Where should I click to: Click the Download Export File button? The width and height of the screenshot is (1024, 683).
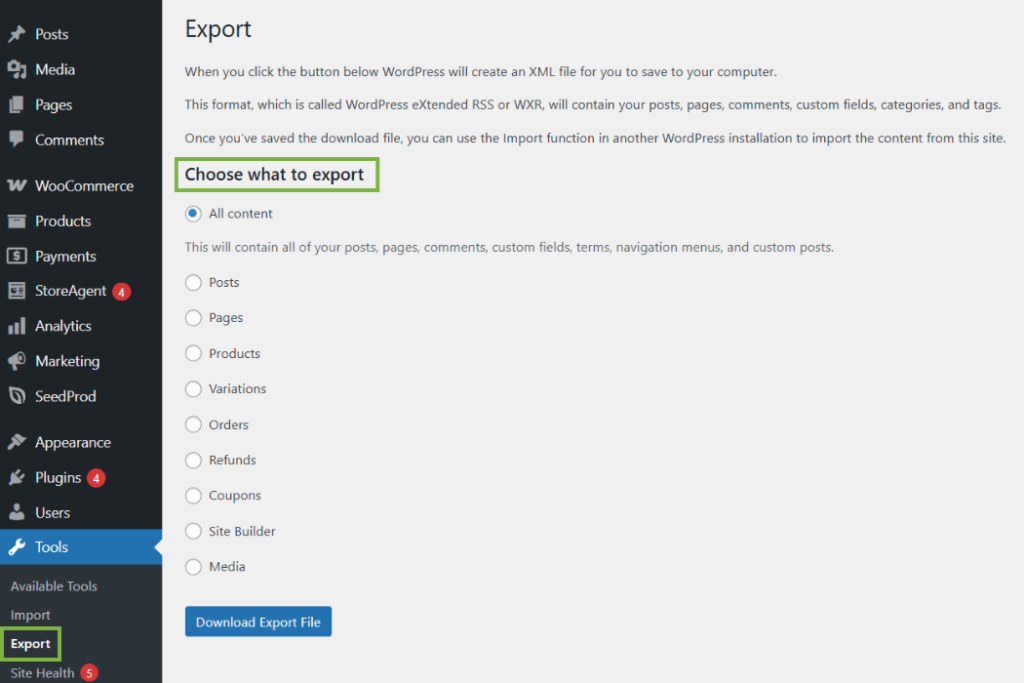pyautogui.click(x=258, y=622)
